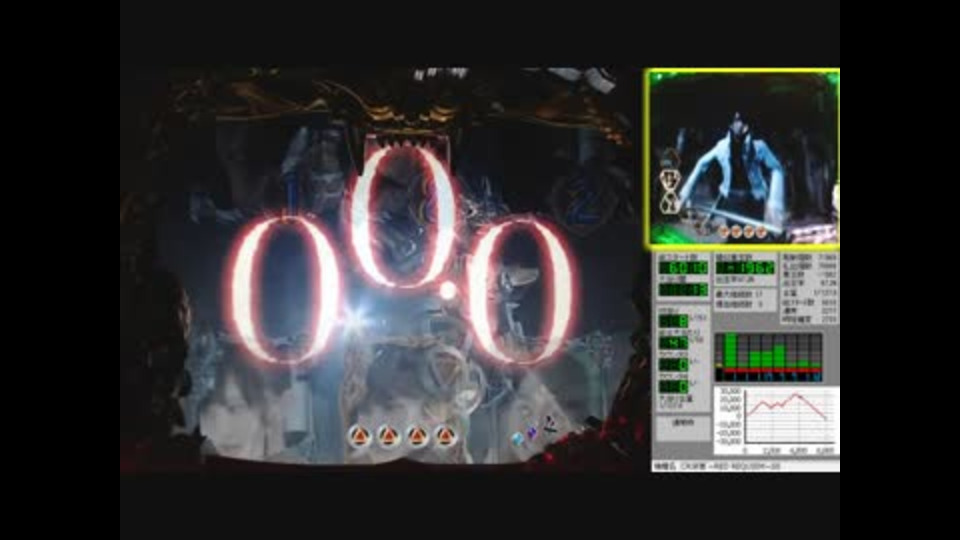This screenshot has width=960, height=540.
Task: Click the center glowing 0 reel digit
Action: tap(403, 216)
